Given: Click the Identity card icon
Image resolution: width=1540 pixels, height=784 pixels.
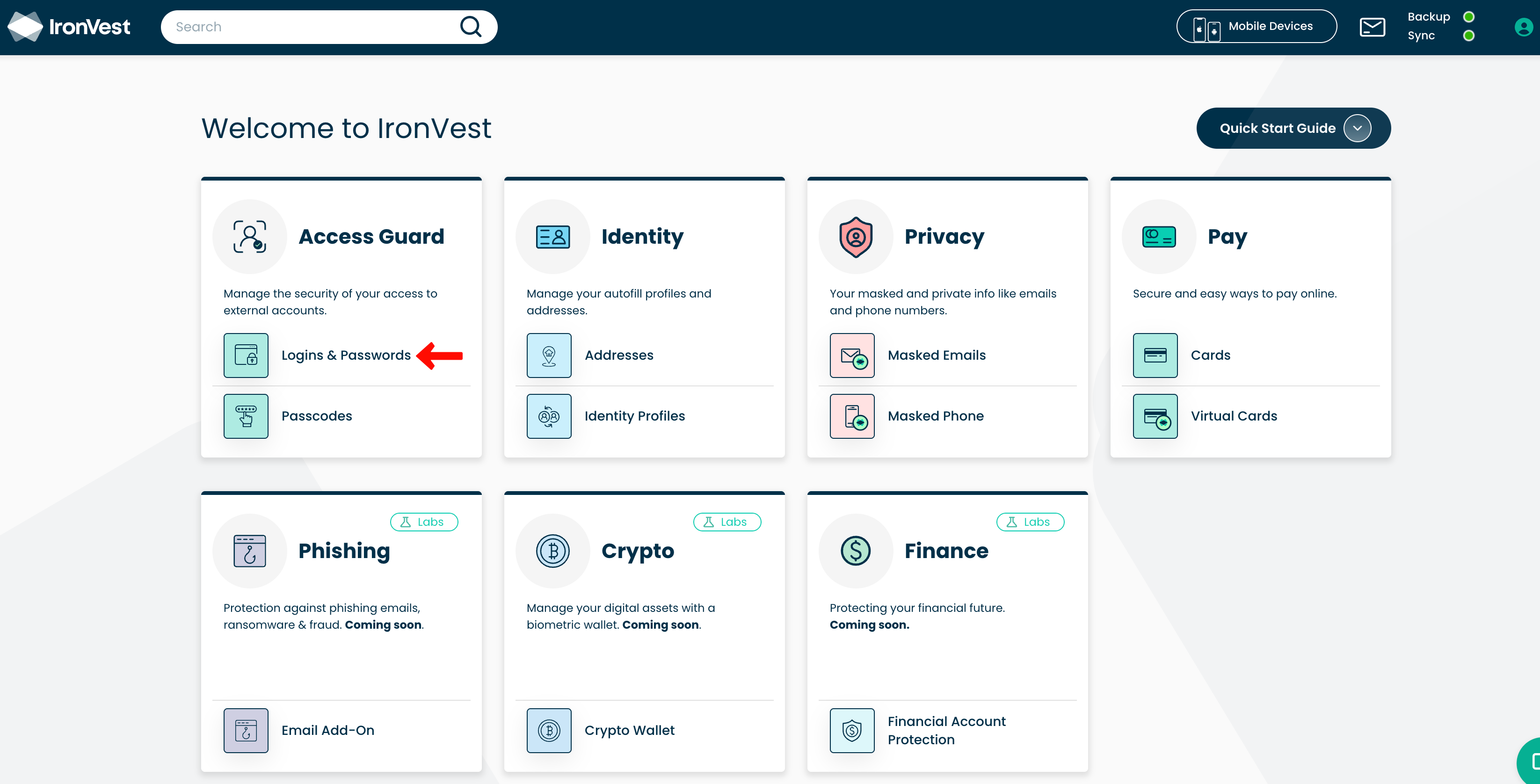Looking at the screenshot, I should click(x=553, y=237).
